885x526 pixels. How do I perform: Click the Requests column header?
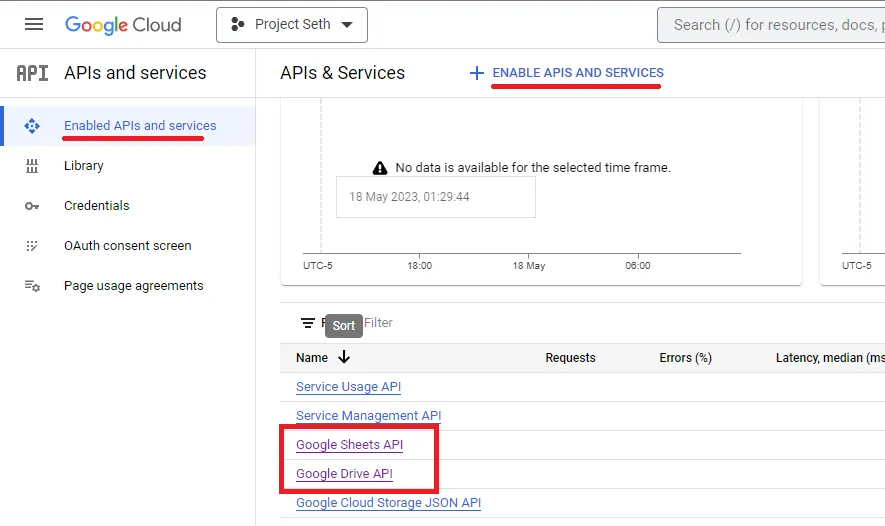pyautogui.click(x=570, y=358)
